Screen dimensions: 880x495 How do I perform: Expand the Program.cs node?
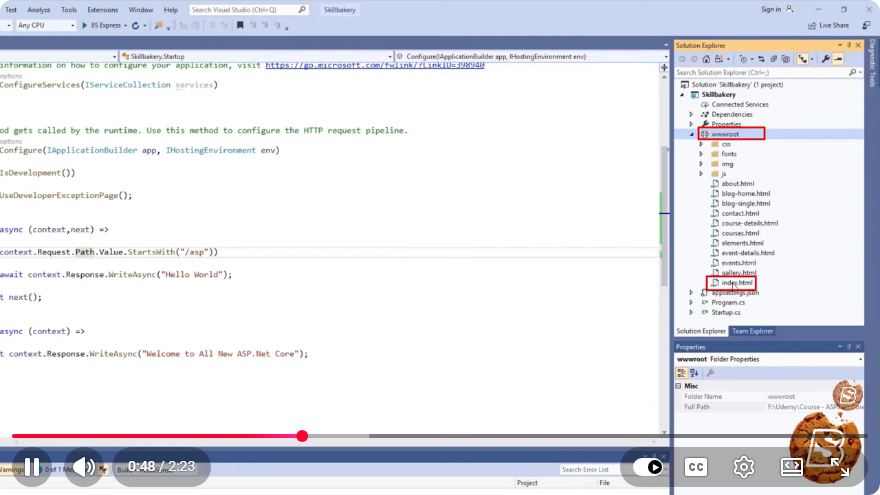pos(691,302)
